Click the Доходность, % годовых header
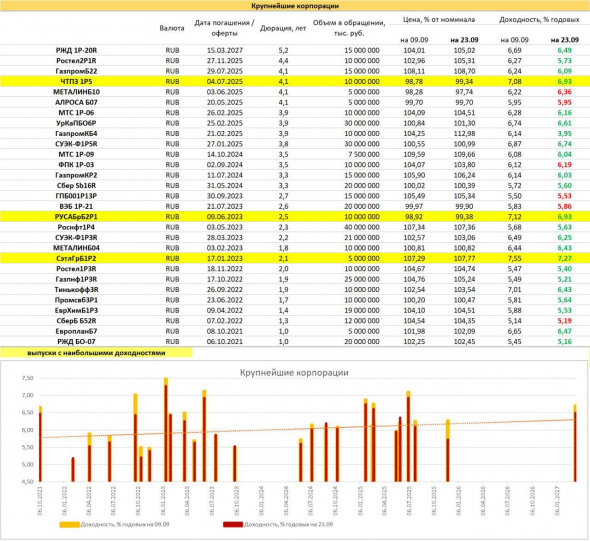Screen dimensions: 590x541 pos(539,20)
